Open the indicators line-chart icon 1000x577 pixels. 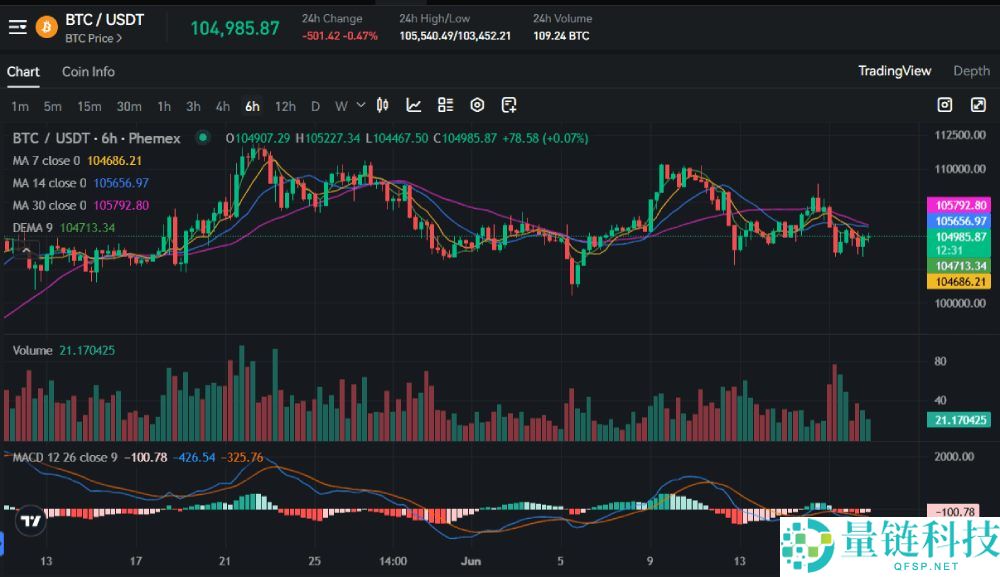414,105
